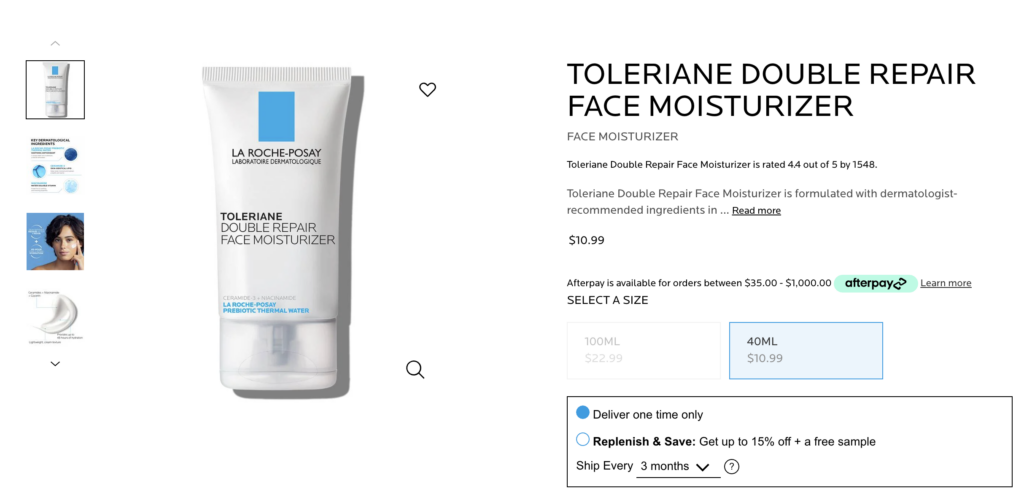Click the help question mark icon
1024x494 pixels.
pyautogui.click(x=732, y=467)
